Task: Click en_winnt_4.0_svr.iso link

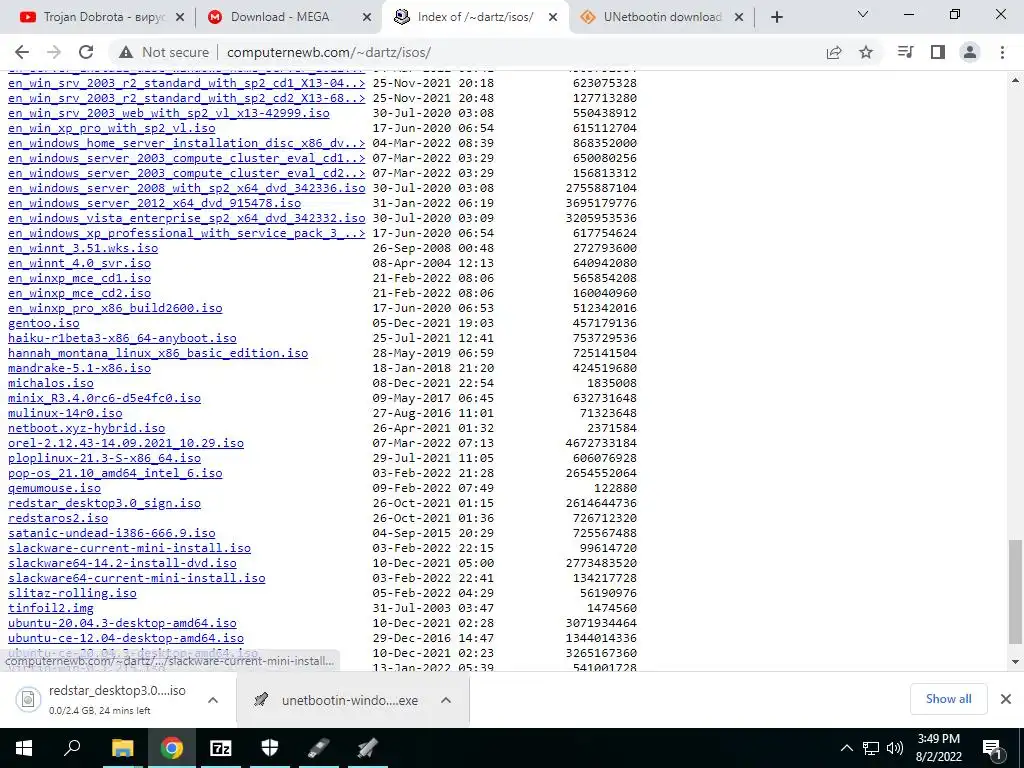Action: (80, 263)
